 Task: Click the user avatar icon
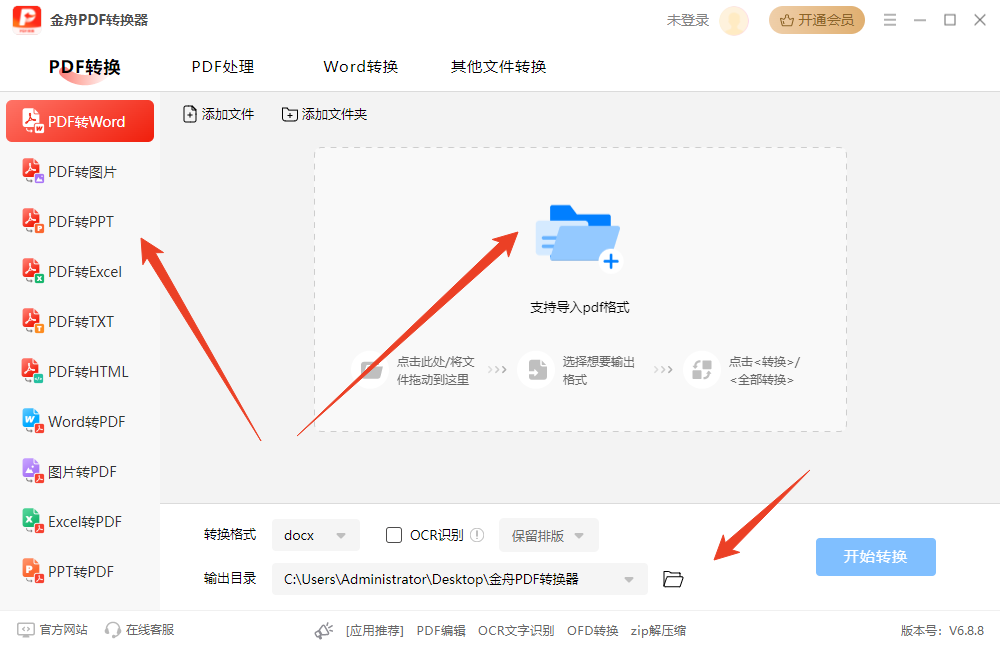point(734,20)
